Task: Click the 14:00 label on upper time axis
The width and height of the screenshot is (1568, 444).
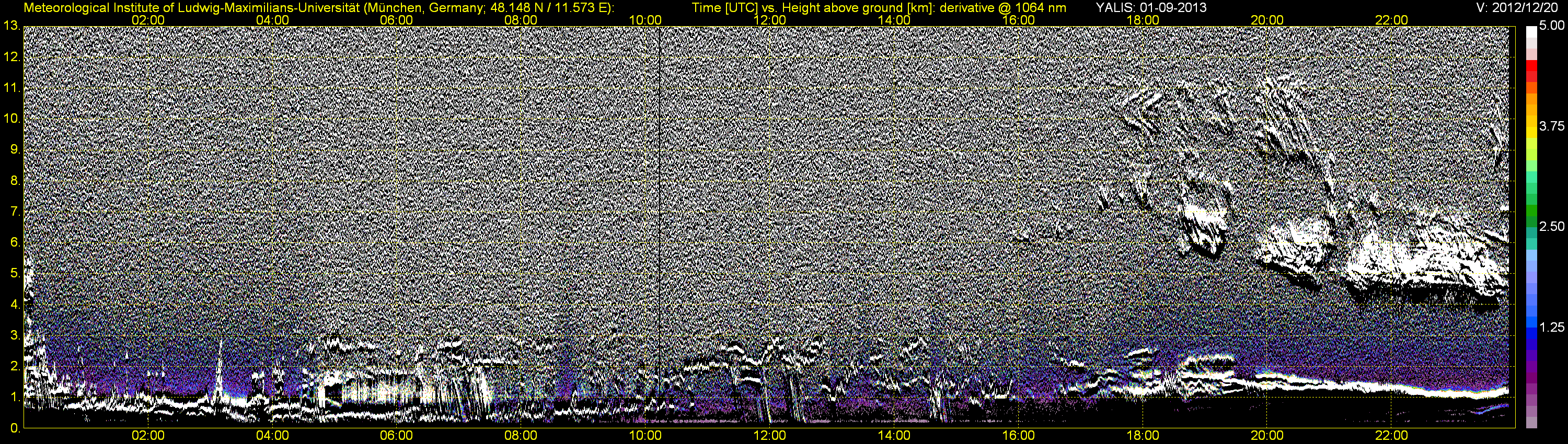Action: coord(894,20)
